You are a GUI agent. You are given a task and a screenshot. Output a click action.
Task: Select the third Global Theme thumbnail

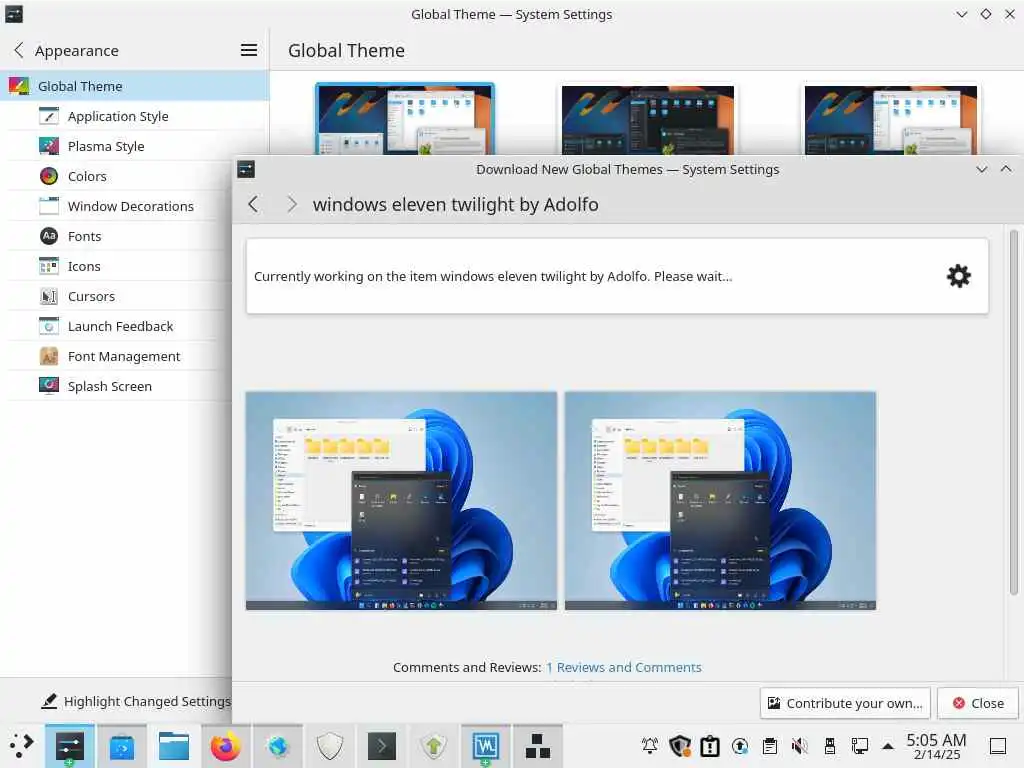coord(891,120)
